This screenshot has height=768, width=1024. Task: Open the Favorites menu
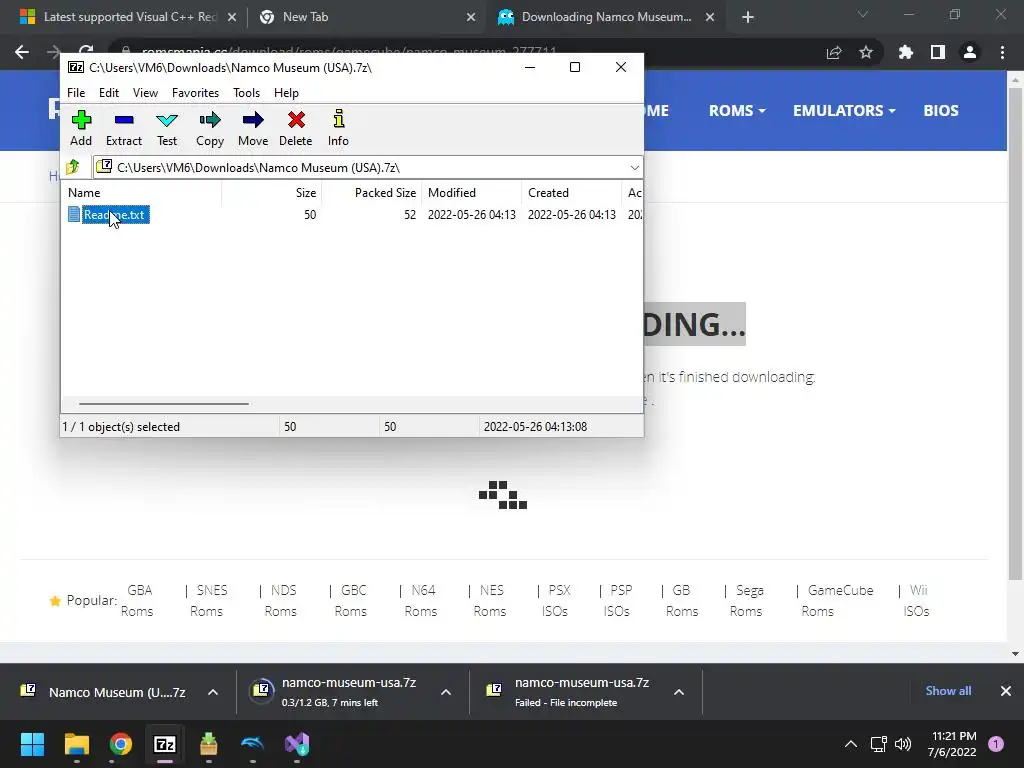pos(195,93)
